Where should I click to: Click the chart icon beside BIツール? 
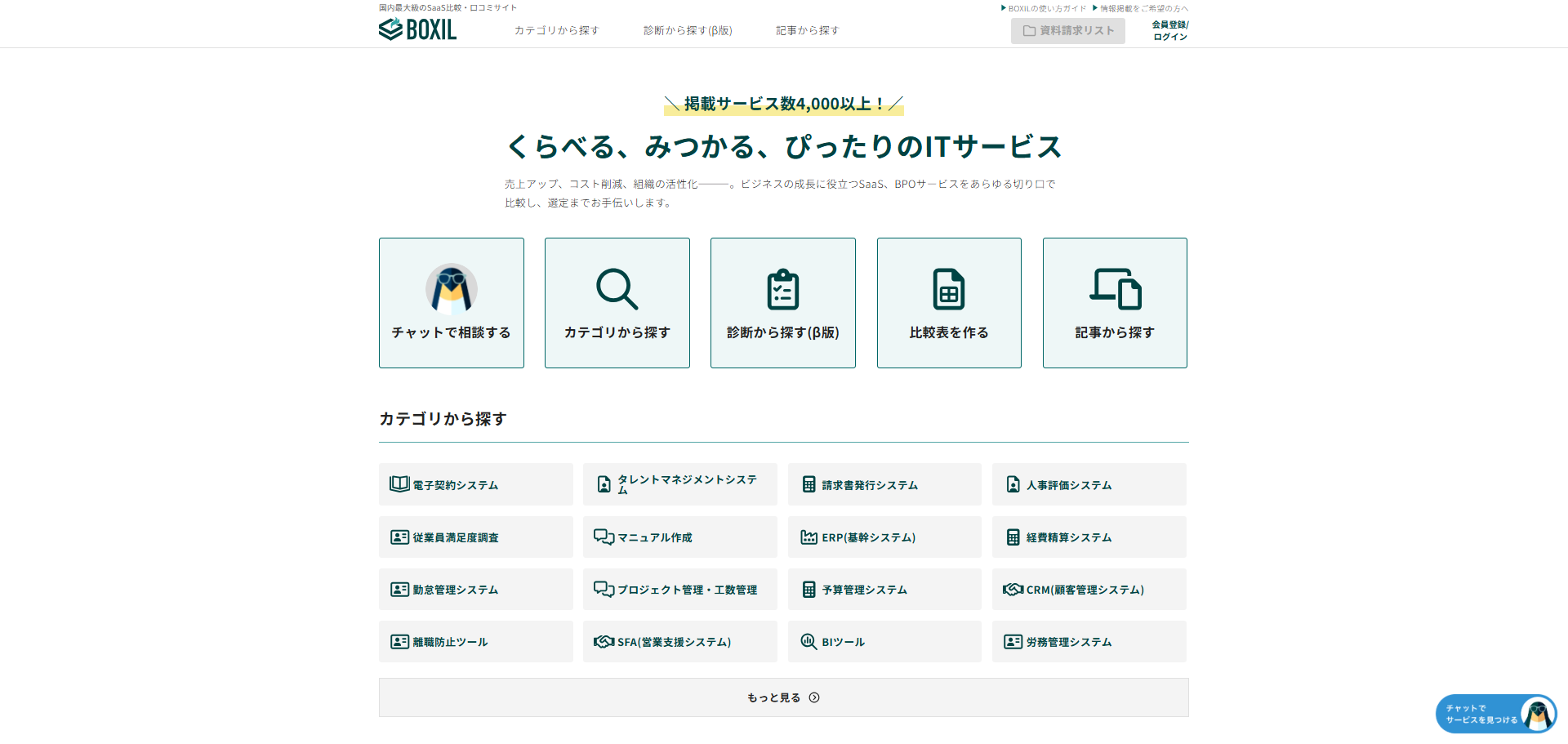pyautogui.click(x=808, y=641)
